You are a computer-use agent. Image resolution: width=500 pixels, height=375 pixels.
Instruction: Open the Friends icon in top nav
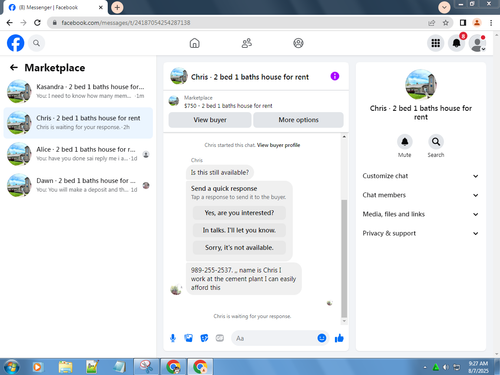point(247,43)
